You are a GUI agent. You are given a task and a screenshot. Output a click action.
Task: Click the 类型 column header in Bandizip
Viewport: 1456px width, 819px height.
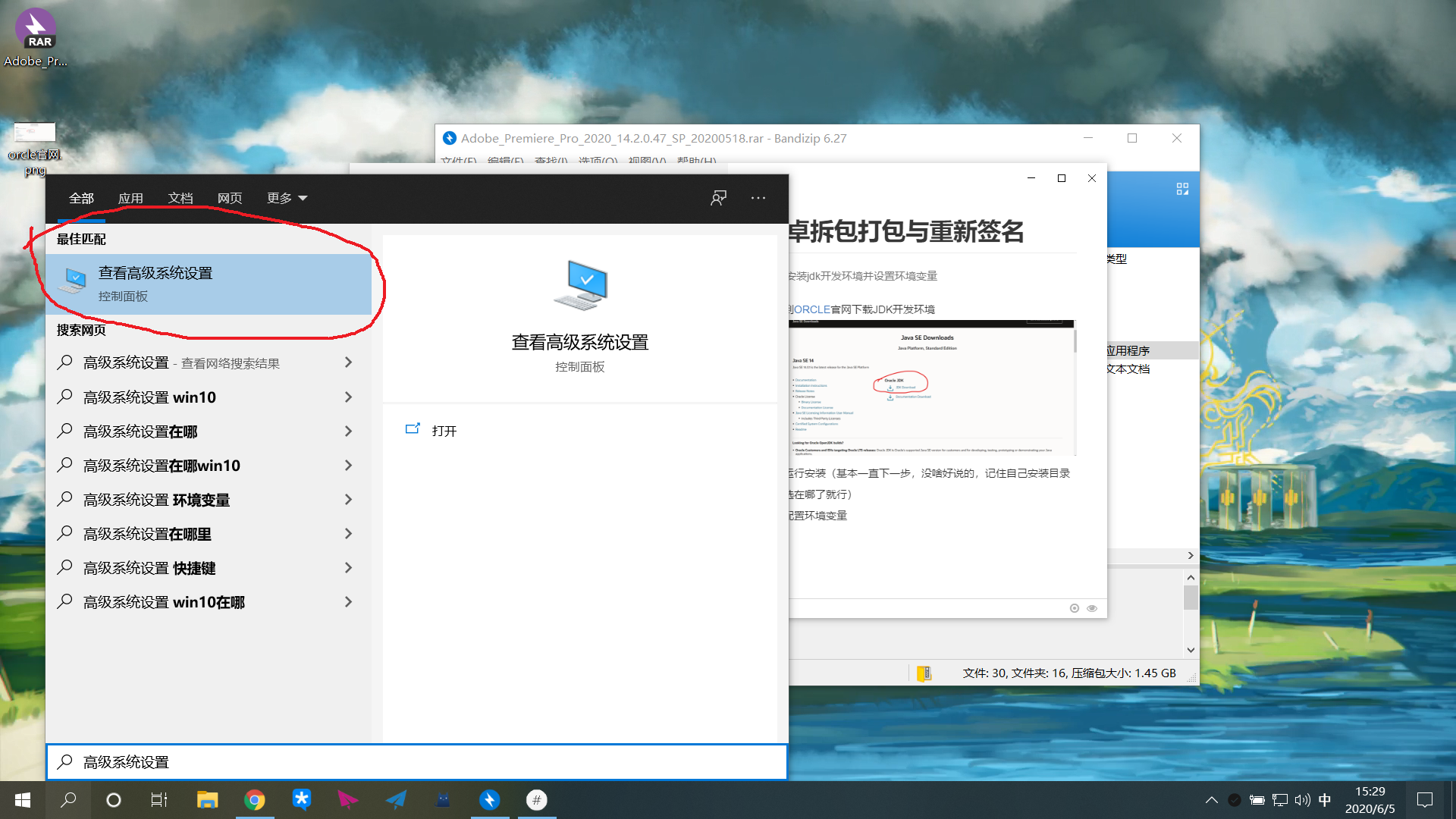(x=1116, y=259)
